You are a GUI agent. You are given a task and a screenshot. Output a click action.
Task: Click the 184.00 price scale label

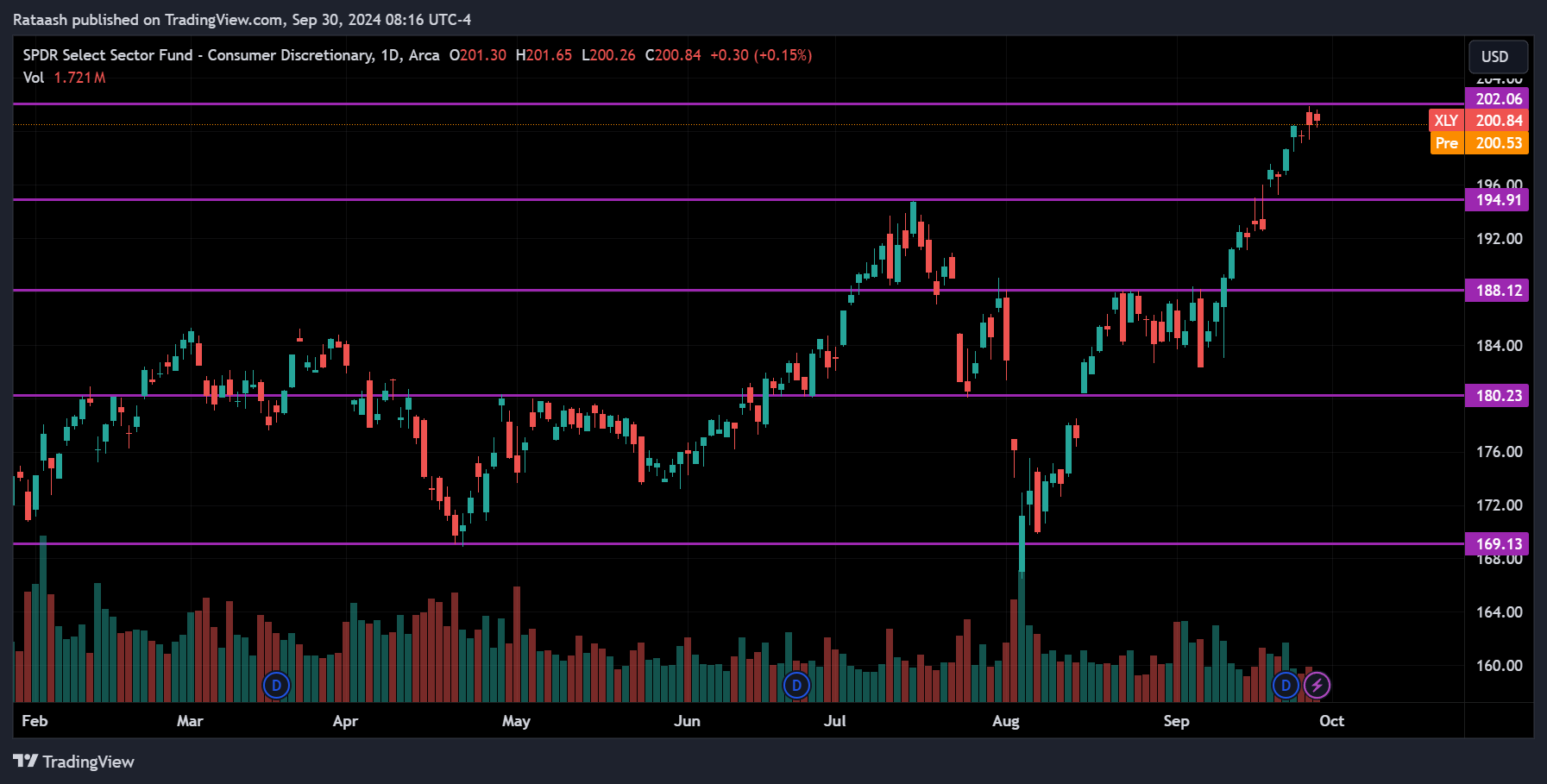point(1499,346)
